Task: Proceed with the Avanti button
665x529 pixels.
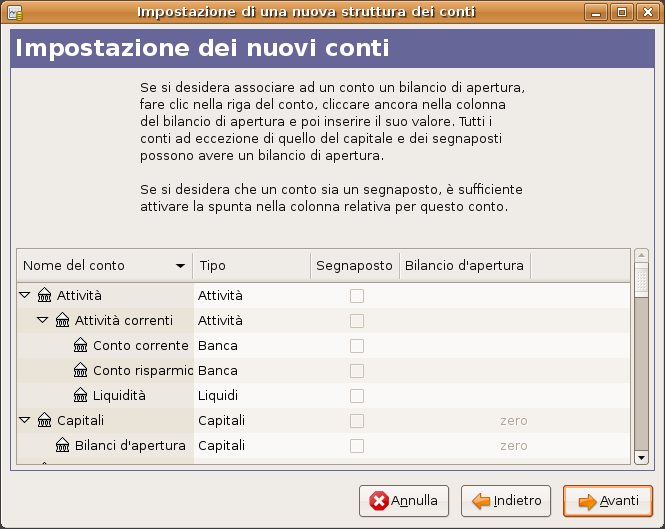Action: pos(608,501)
